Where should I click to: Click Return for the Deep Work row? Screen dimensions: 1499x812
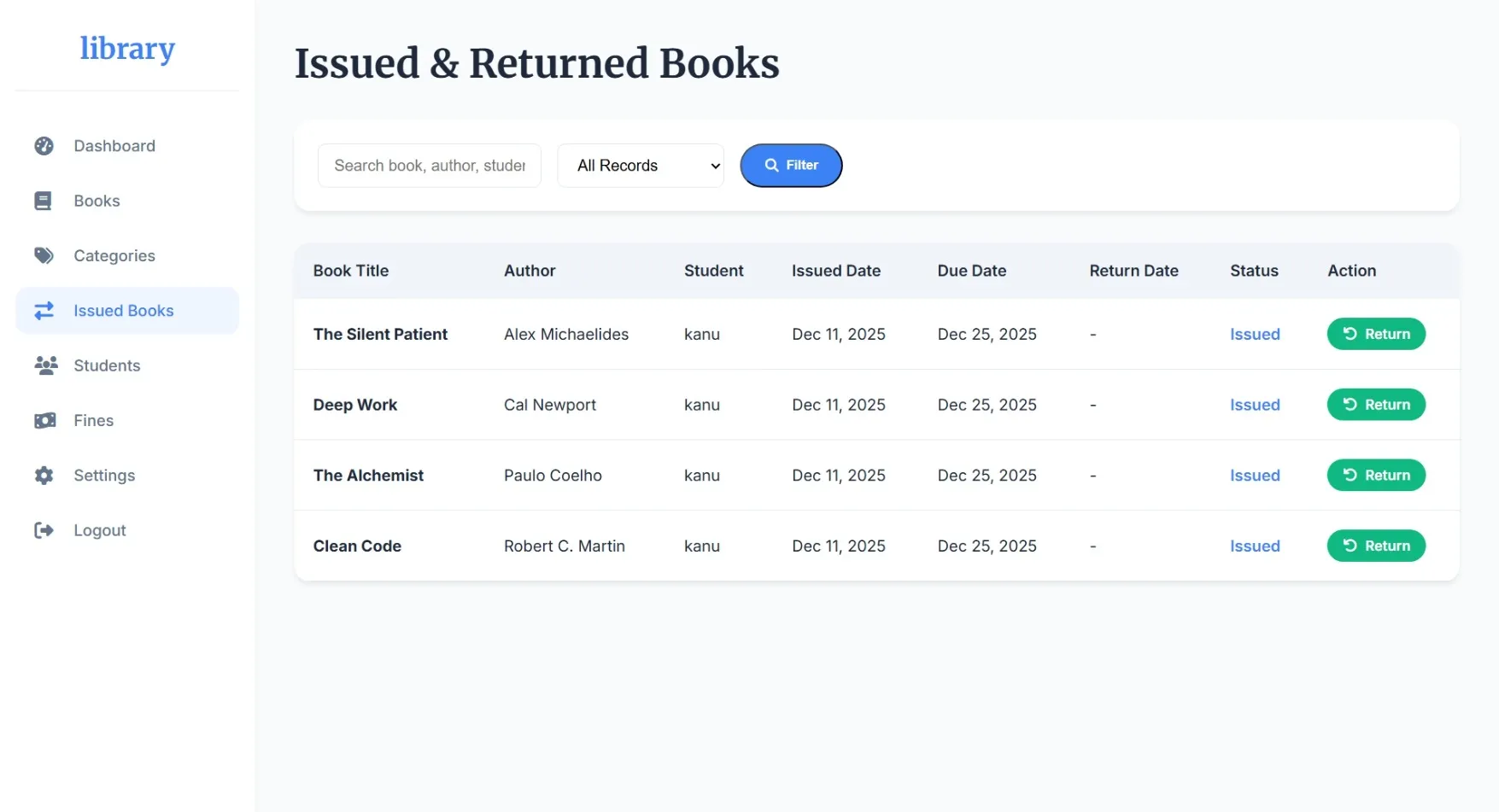pos(1375,405)
